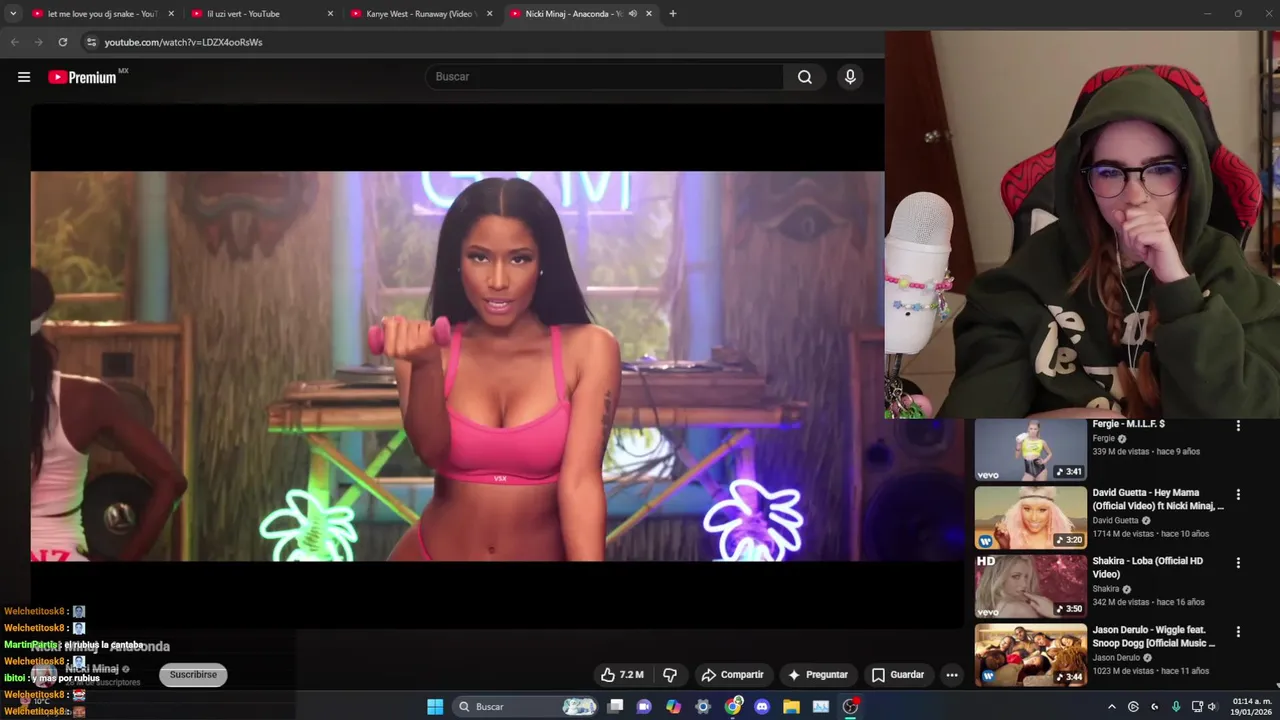Launch Discord from the taskbar

(762, 707)
